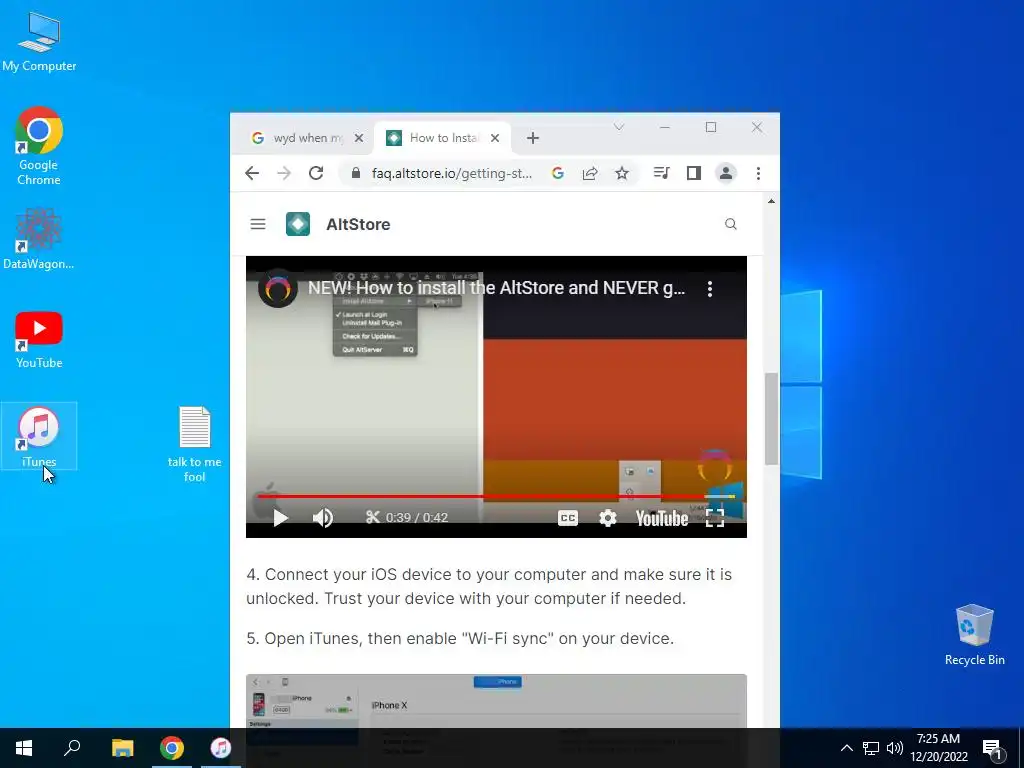Select the 'talk to me fool' text file
This screenshot has width=1024, height=768.
[195, 444]
